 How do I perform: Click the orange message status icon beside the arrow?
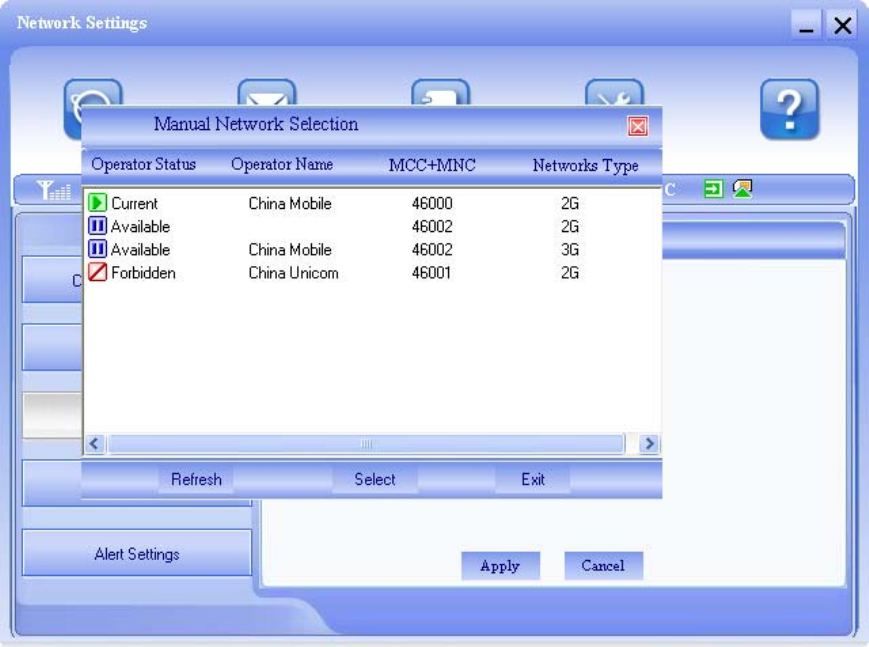pos(743,189)
